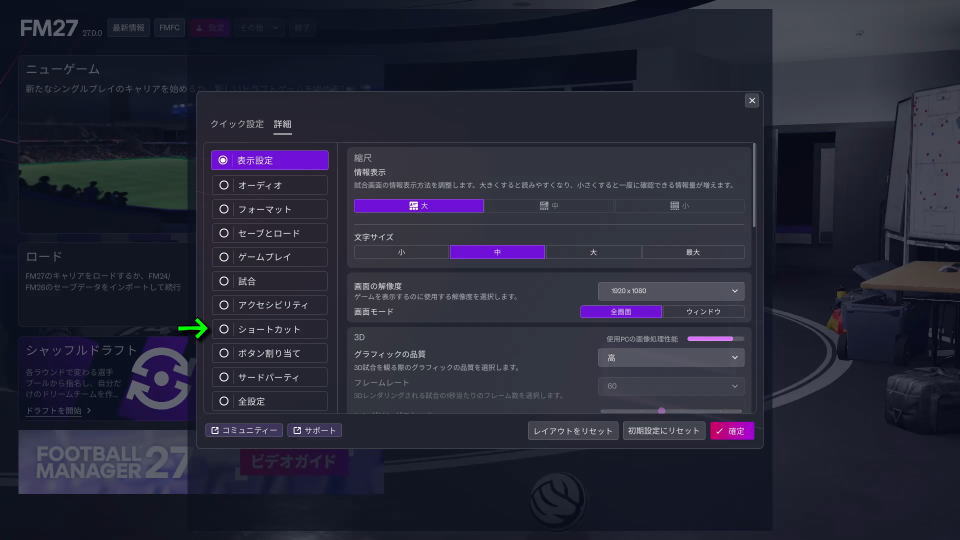This screenshot has width=960, height=540.
Task: Click the football emblem at bottom center
Action: [x=557, y=500]
